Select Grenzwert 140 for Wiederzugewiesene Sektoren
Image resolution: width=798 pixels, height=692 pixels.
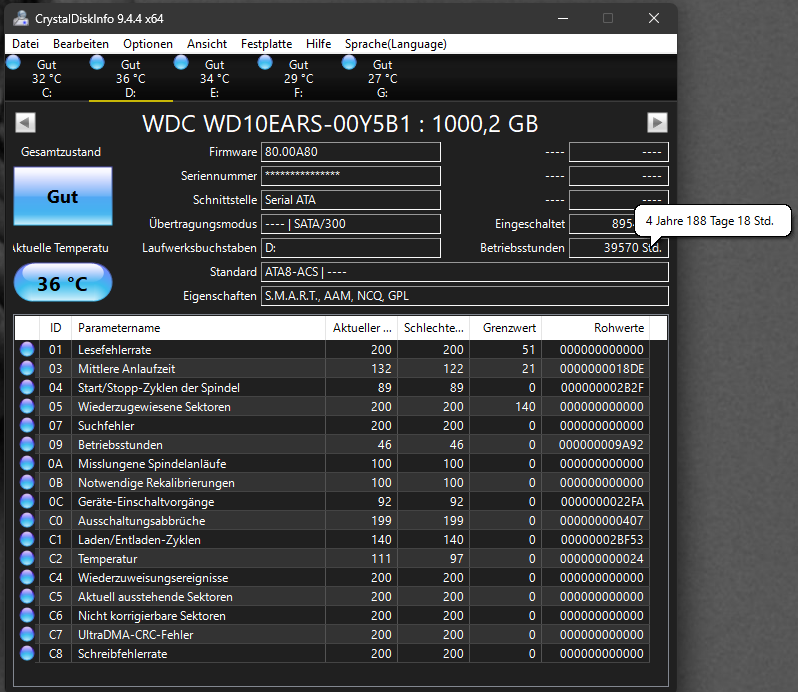525,407
